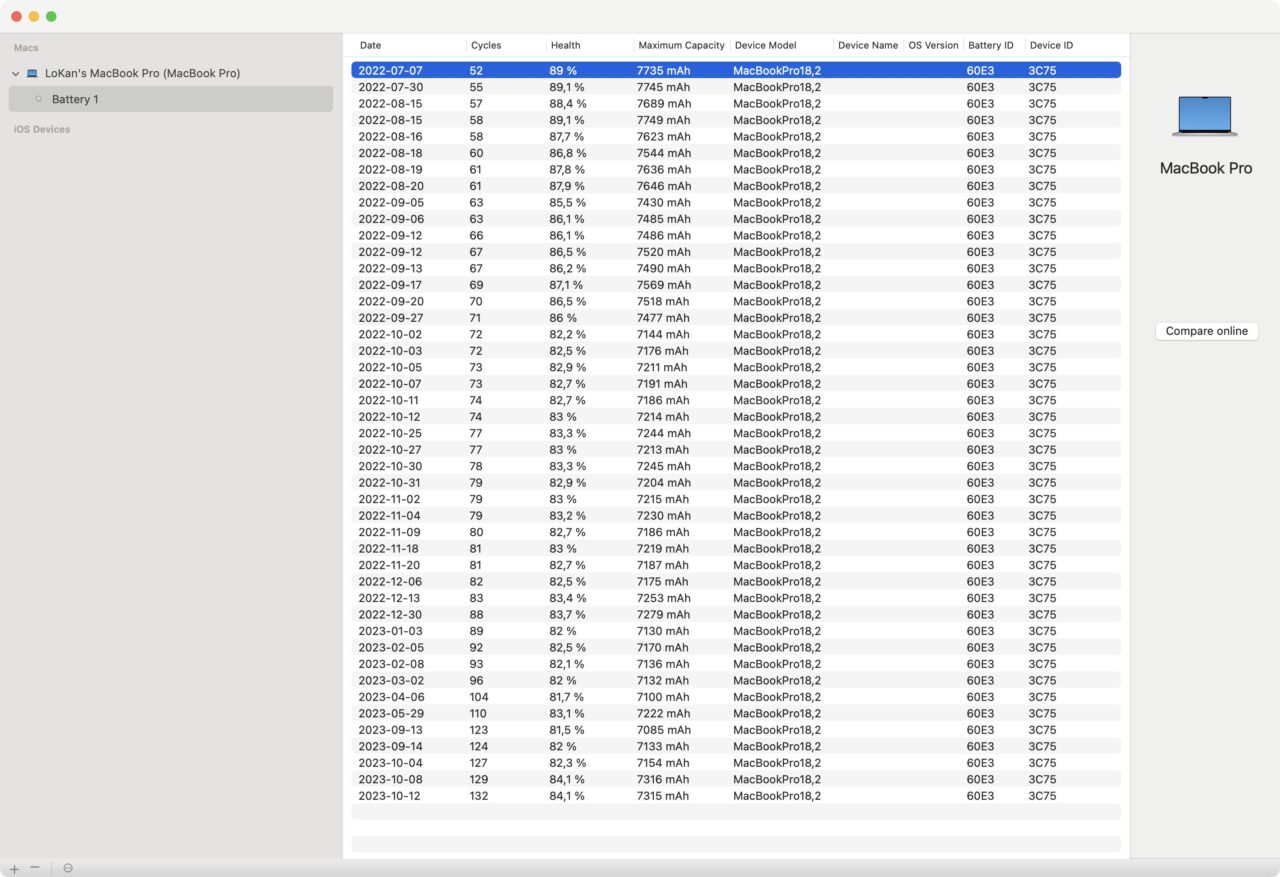Select the row dated 2022-12-06
This screenshot has width=1280, height=877.
coord(736,582)
